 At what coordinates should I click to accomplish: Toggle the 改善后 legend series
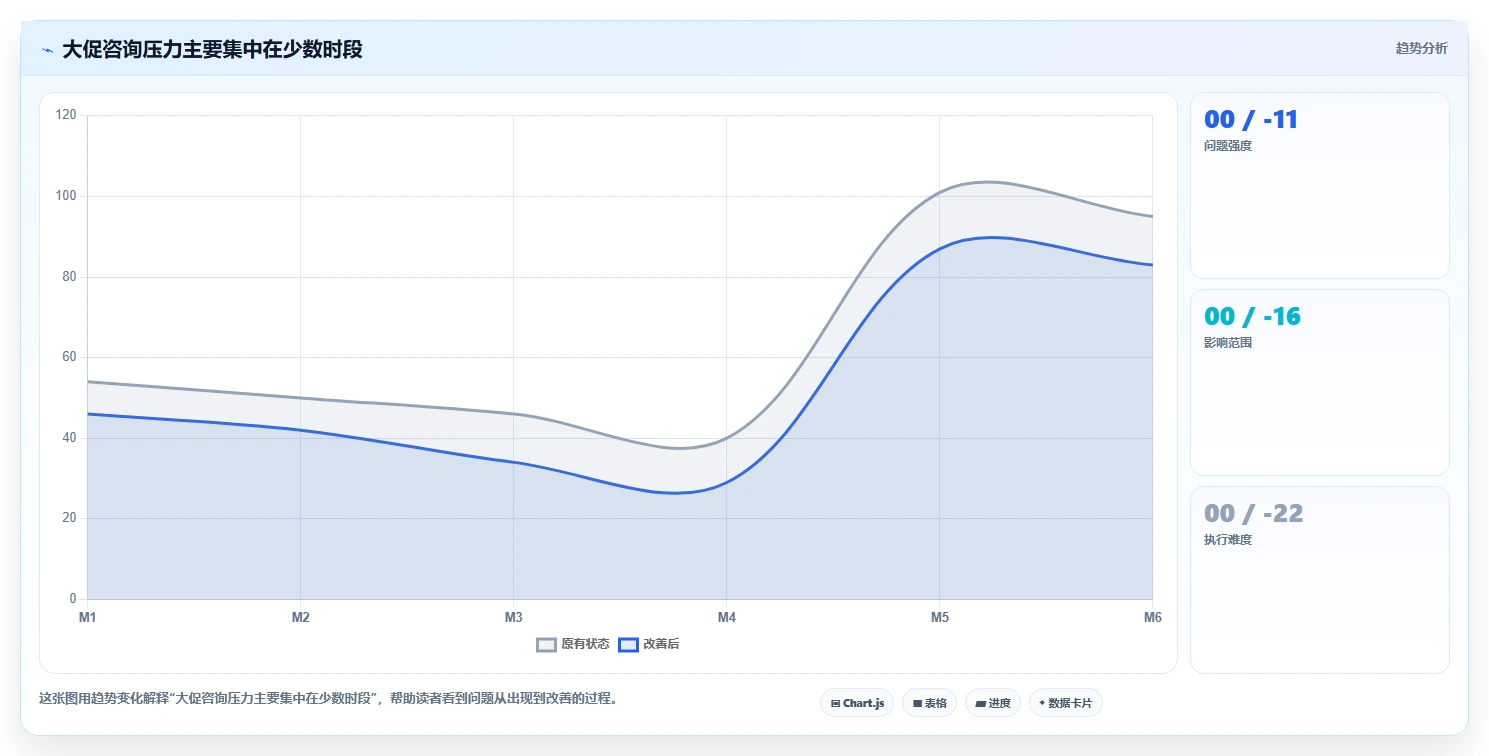649,645
